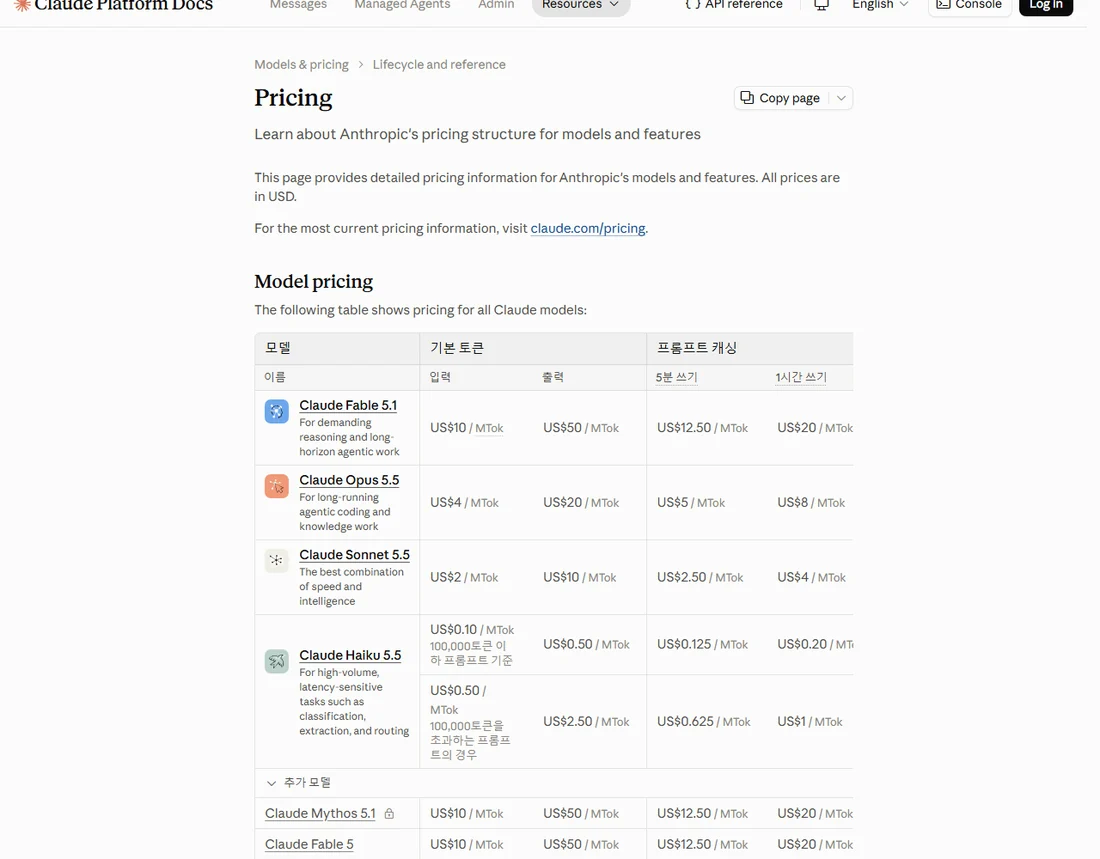Click the Claude Opus 5.5 orange model icon
Screen dimensions: 1100x859
(276, 486)
